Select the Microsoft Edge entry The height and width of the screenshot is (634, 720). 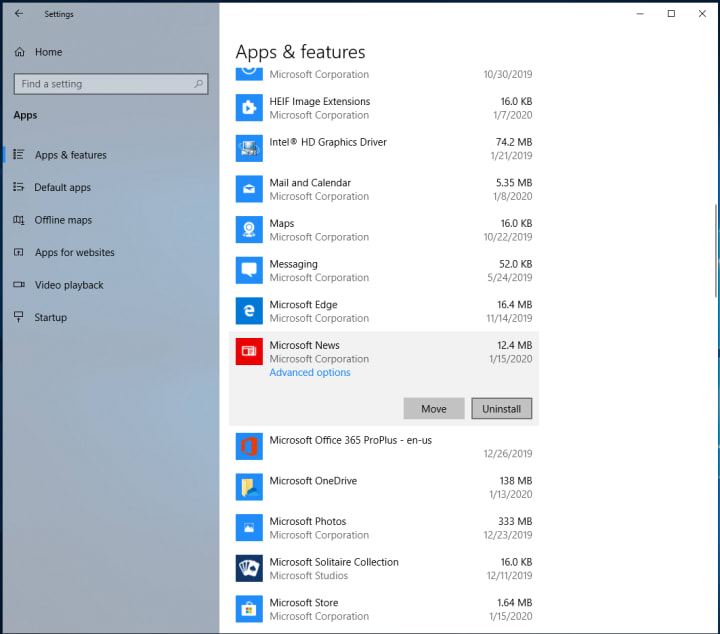(x=383, y=311)
